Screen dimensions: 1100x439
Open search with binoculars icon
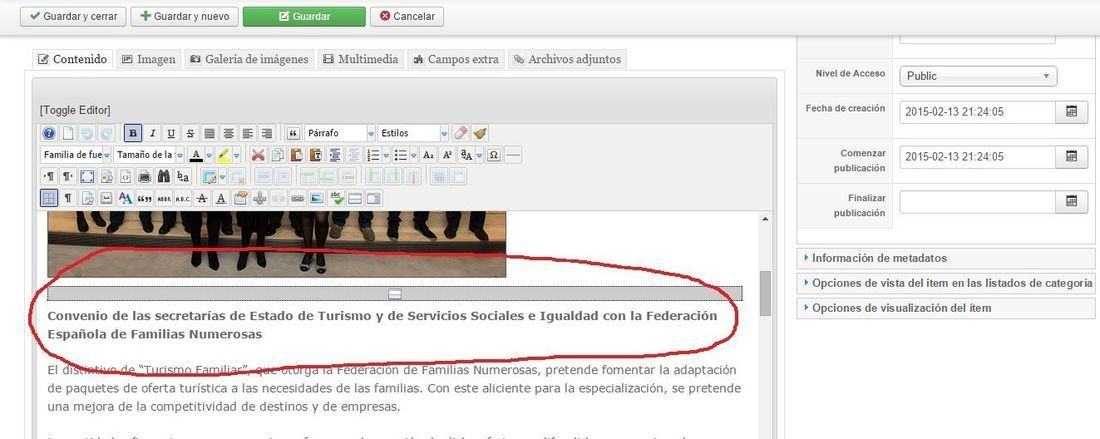tap(164, 177)
